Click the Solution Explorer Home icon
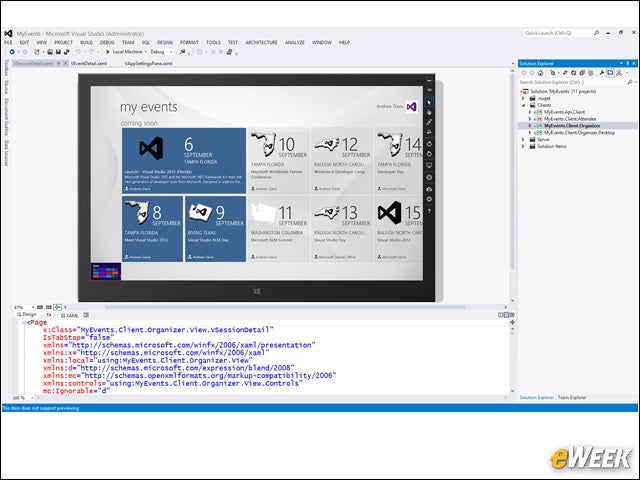This screenshot has width=640, height=480. point(540,73)
